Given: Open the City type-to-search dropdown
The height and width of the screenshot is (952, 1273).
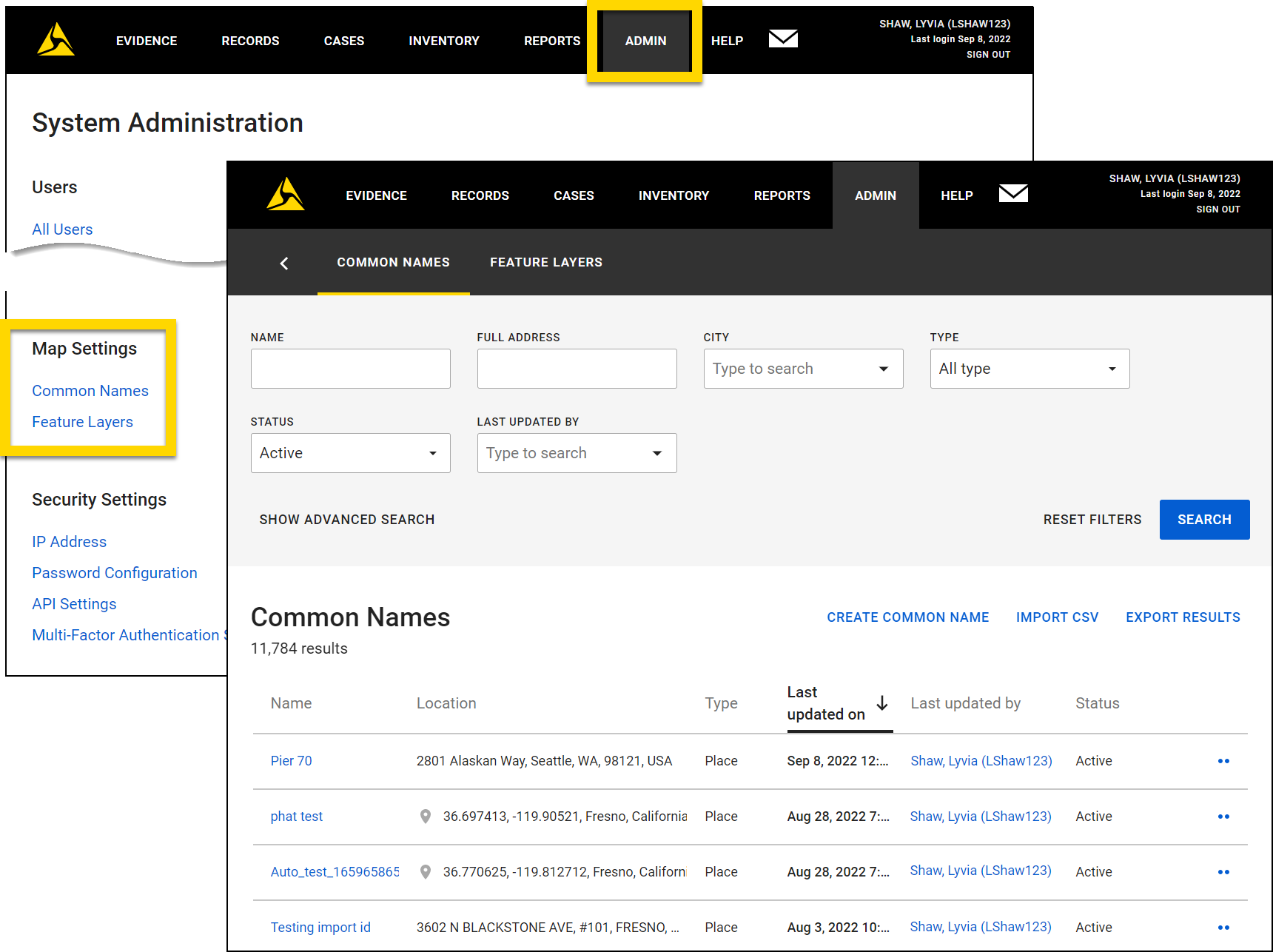Looking at the screenshot, I should [x=803, y=368].
